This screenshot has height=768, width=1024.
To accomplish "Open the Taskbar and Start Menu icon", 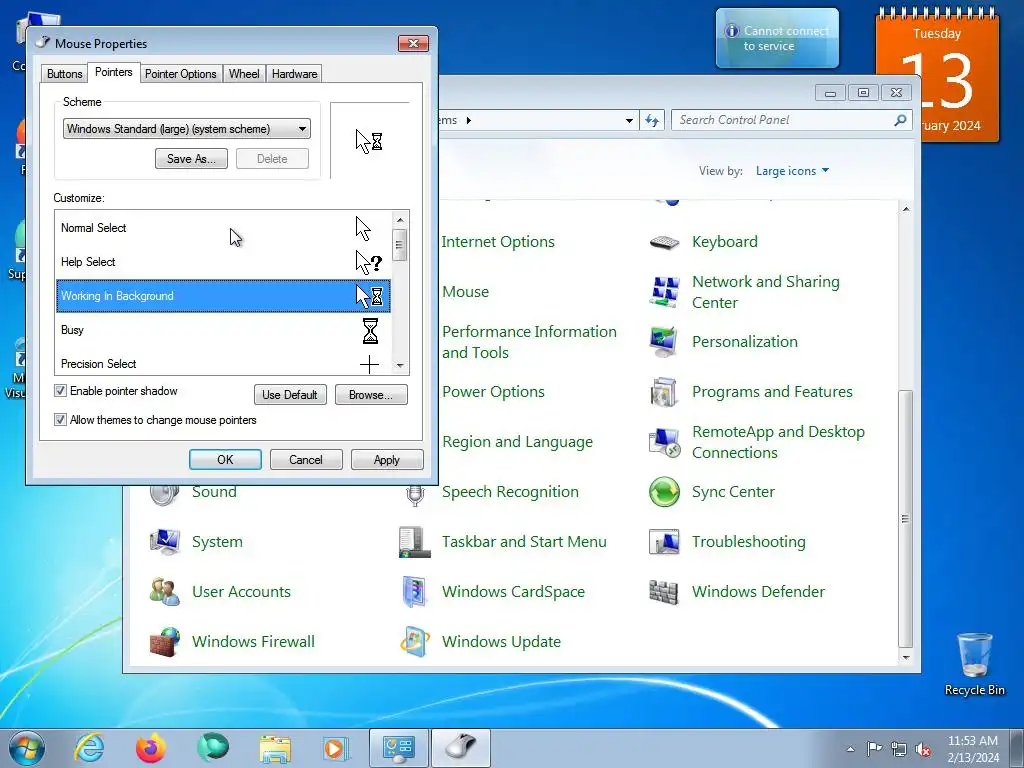I will coord(415,541).
